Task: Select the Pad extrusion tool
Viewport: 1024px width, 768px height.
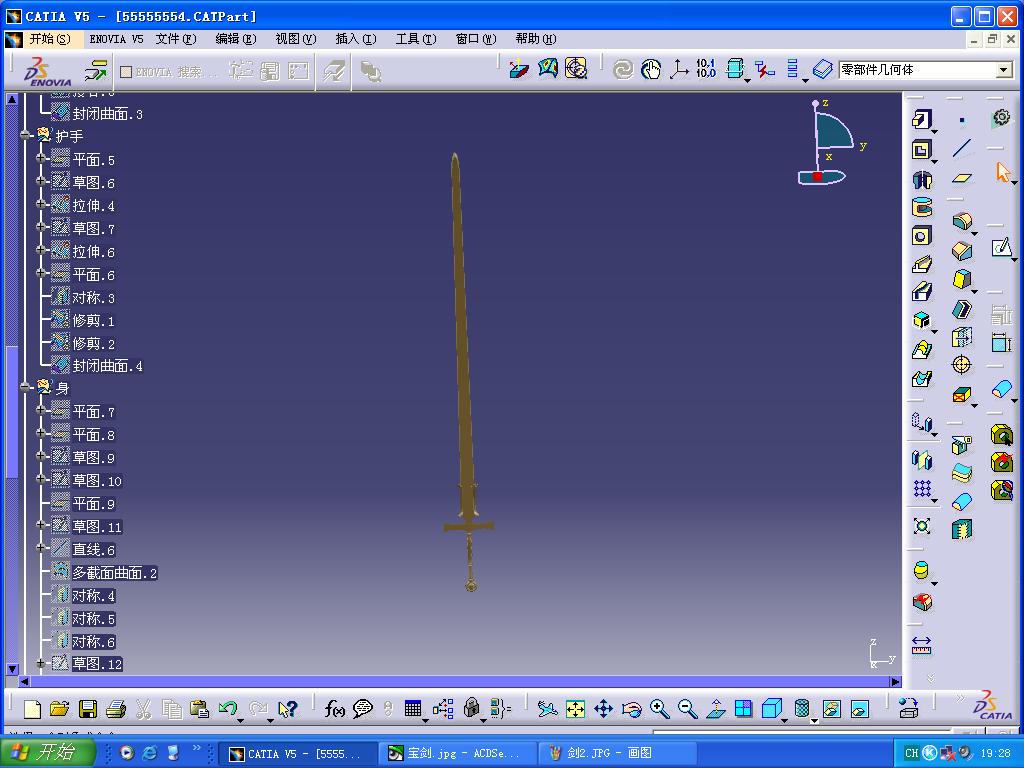Action: tap(921, 120)
